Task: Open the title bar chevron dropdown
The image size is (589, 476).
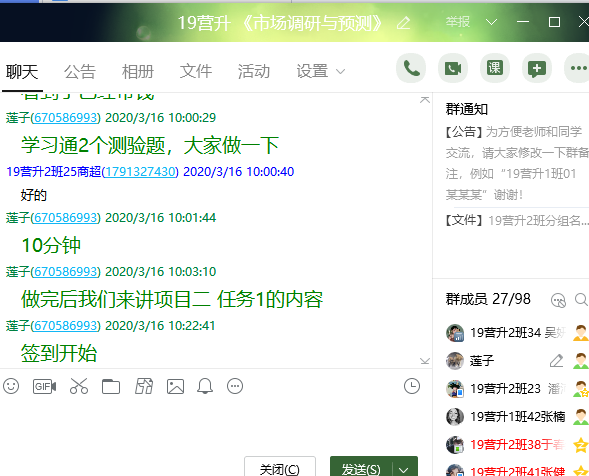Action: pyautogui.click(x=491, y=22)
